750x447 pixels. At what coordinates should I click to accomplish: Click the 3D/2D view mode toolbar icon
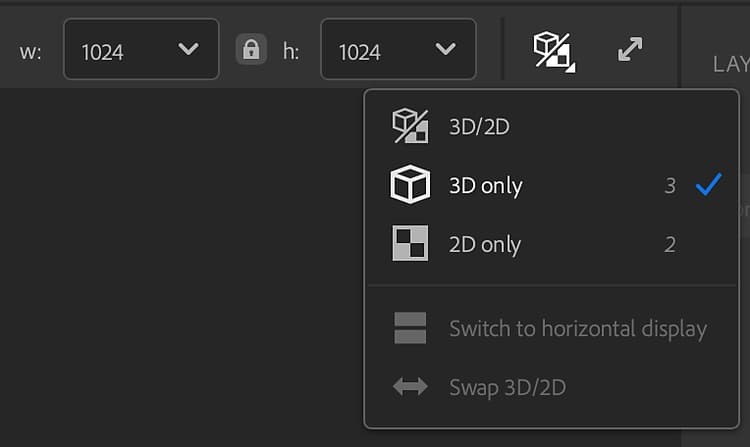(555, 50)
